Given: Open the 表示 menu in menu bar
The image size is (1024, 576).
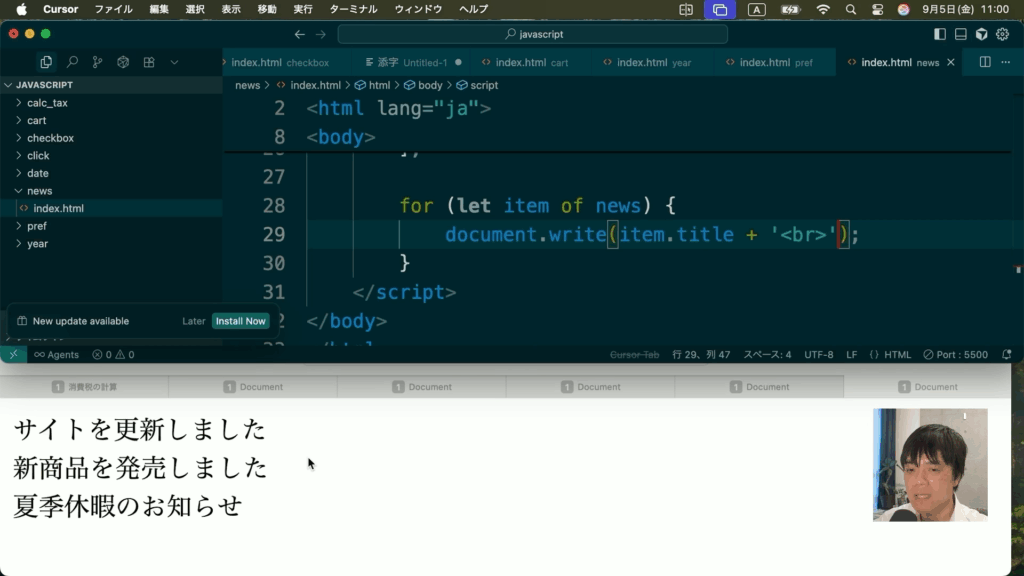Looking at the screenshot, I should tap(231, 9).
